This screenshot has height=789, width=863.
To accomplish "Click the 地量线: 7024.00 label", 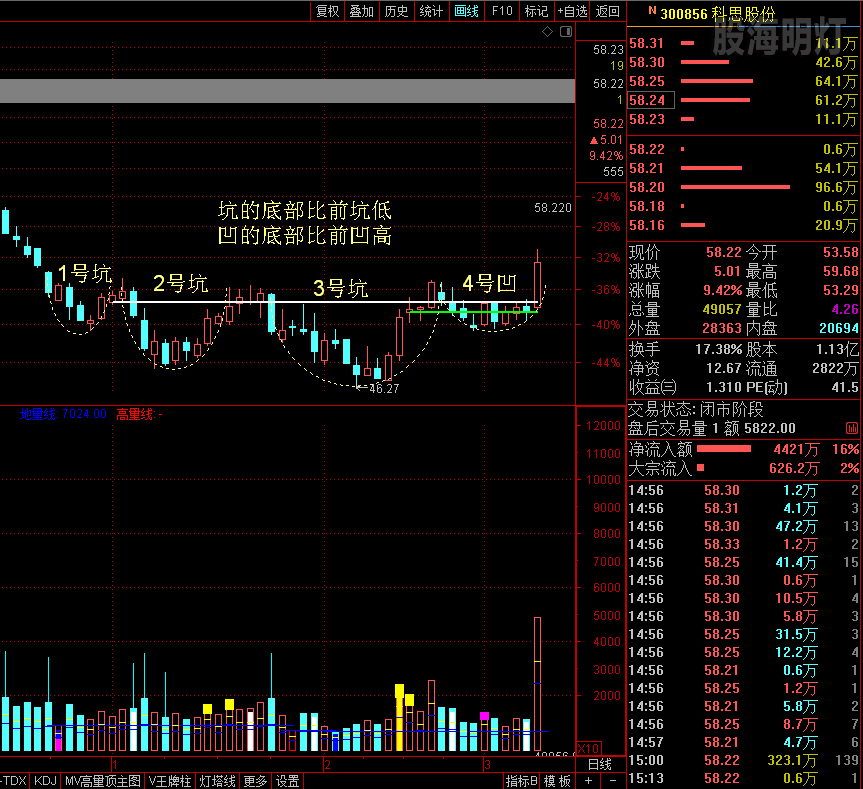I will [63, 414].
